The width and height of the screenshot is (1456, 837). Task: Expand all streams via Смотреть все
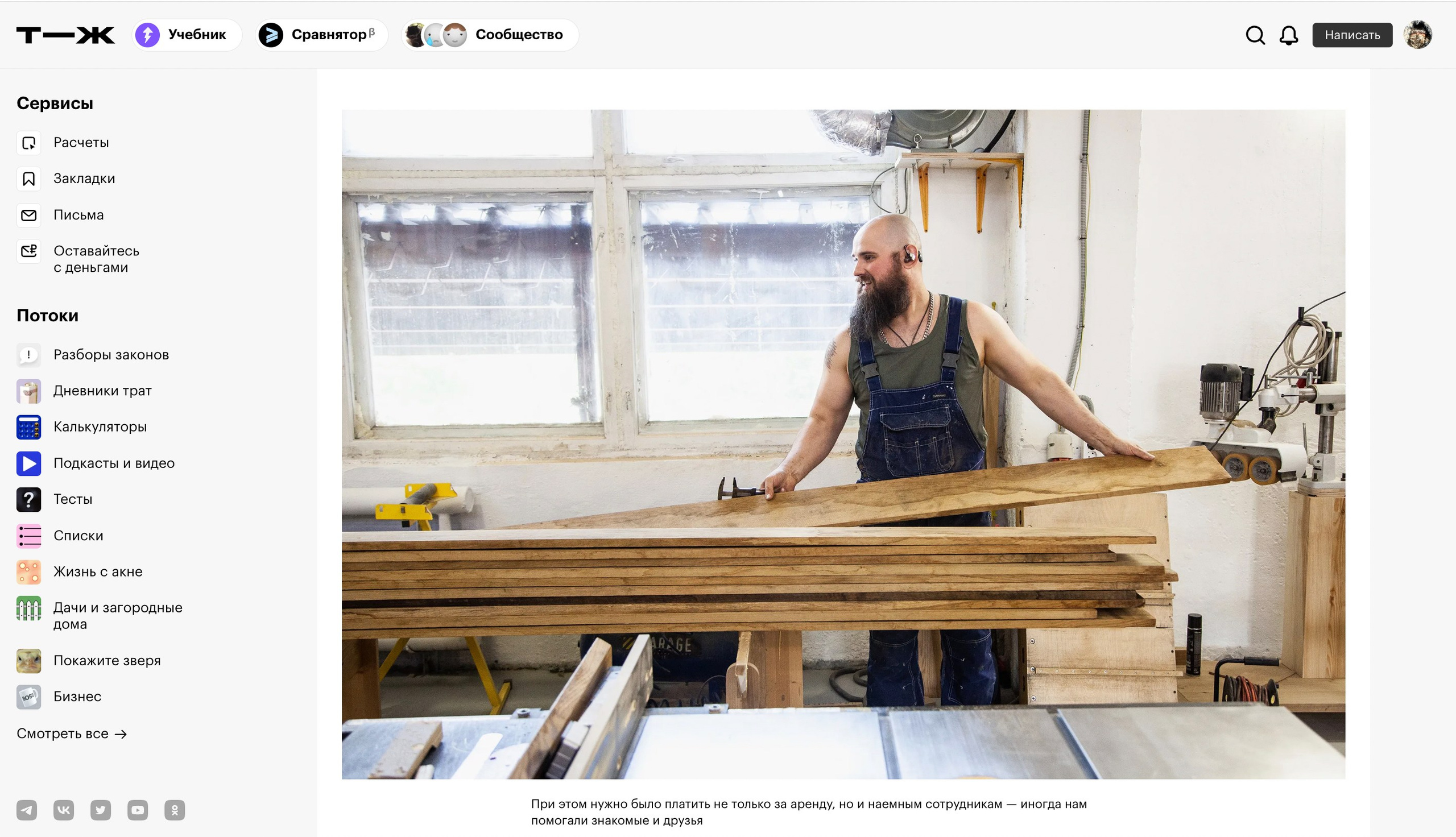click(x=72, y=734)
